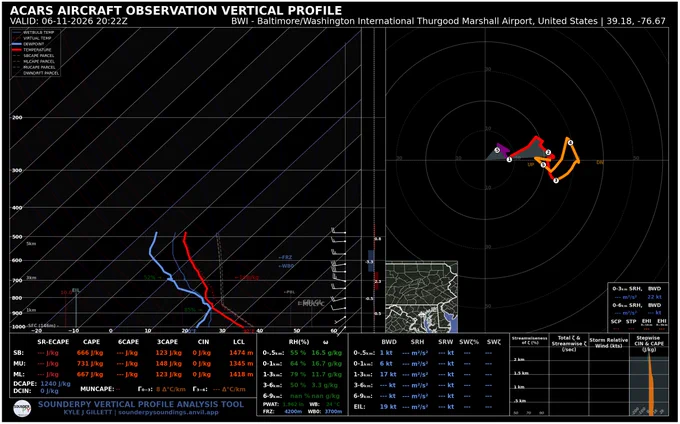The height and width of the screenshot is (424, 680).
Task: Click the 0-.5km RH value 55 %
Action: coord(298,352)
